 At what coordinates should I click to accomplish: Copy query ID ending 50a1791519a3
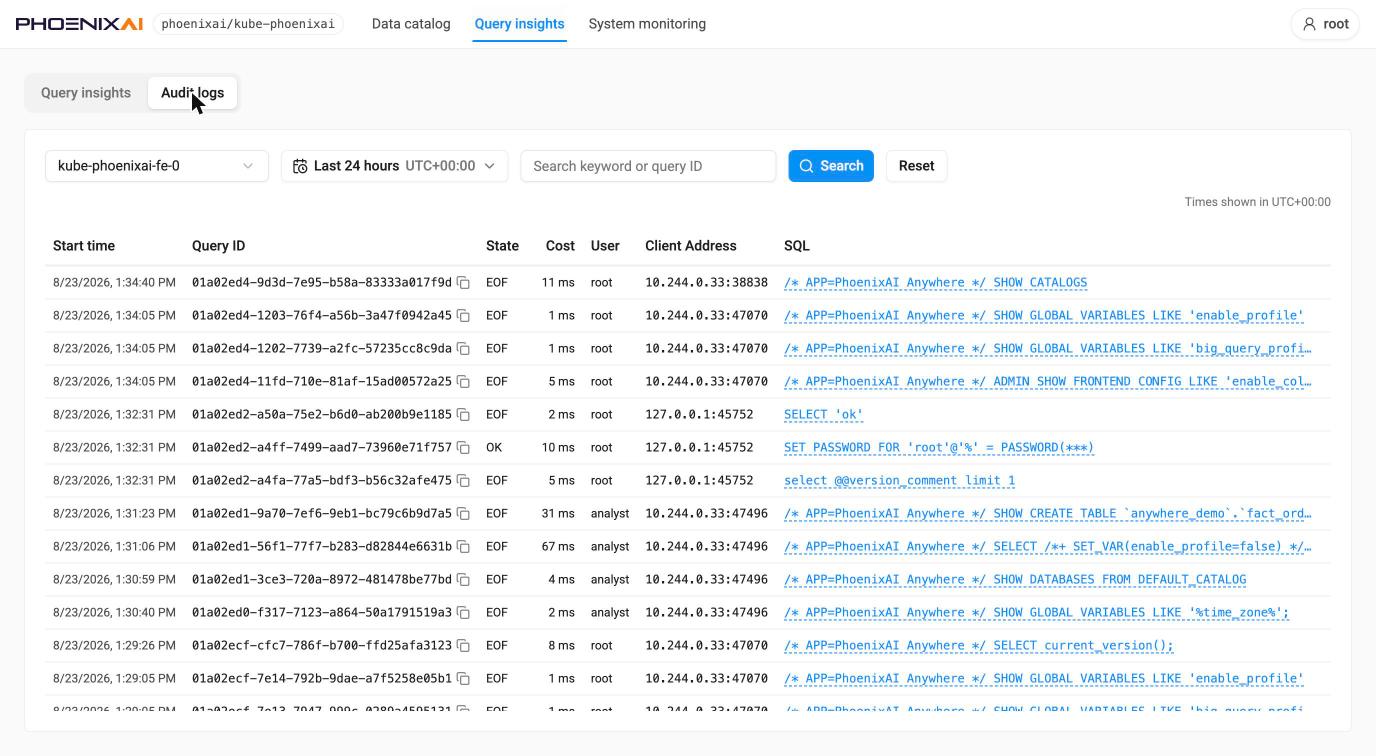(x=464, y=613)
